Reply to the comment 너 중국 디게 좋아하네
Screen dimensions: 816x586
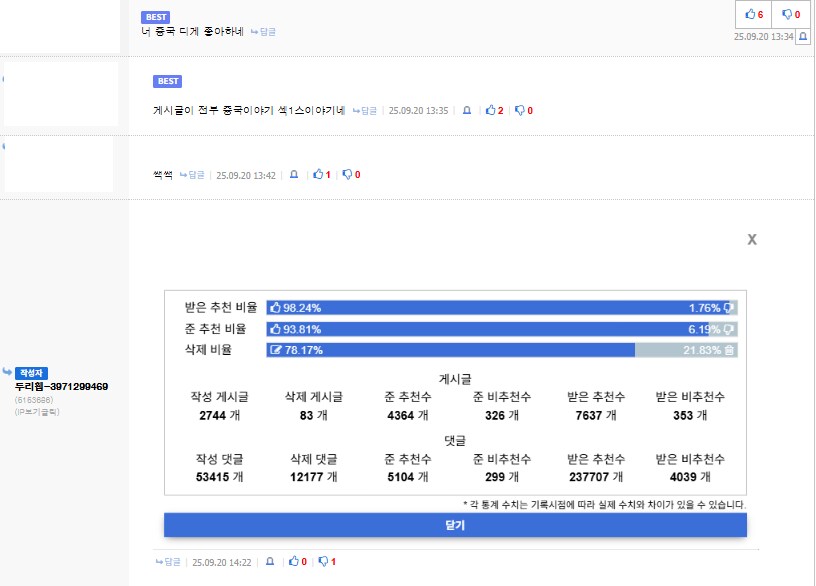click(x=263, y=32)
